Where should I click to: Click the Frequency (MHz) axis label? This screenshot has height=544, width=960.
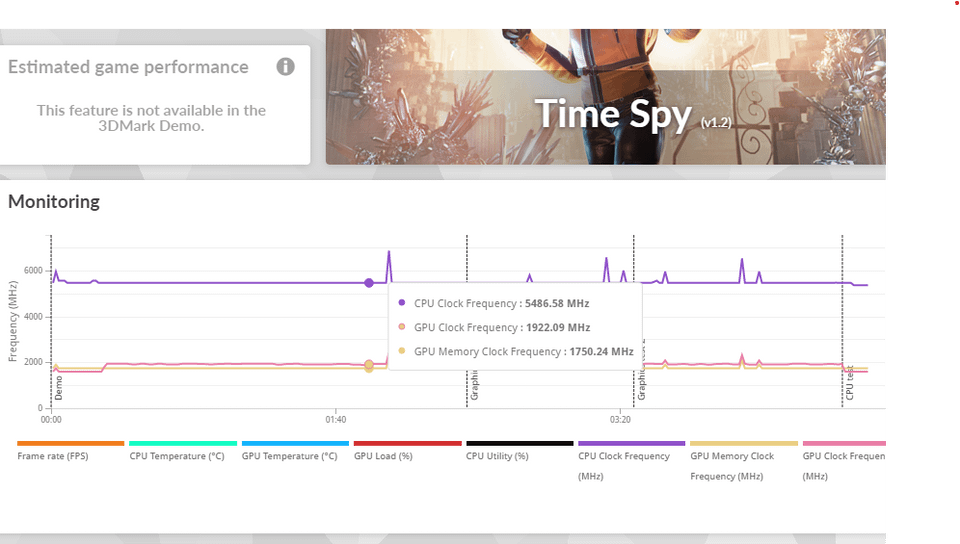(x=12, y=321)
